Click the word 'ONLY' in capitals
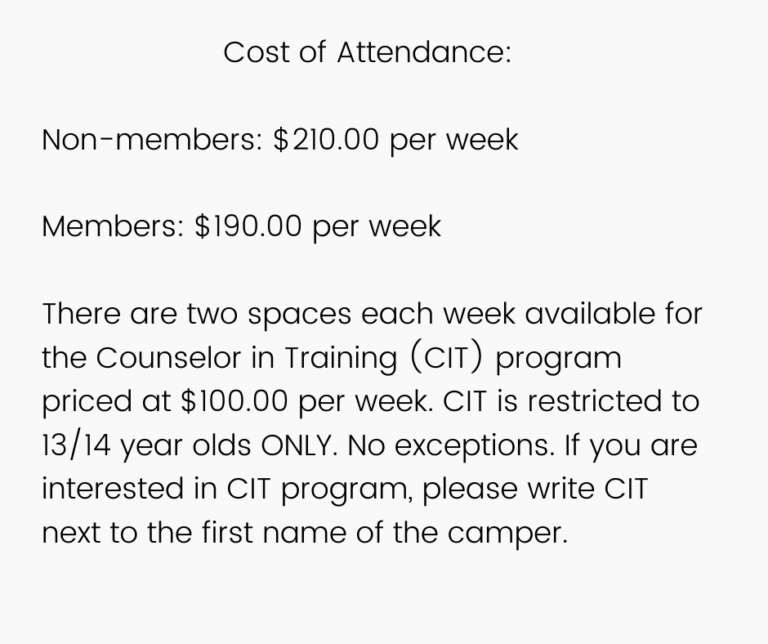 (x=296, y=446)
